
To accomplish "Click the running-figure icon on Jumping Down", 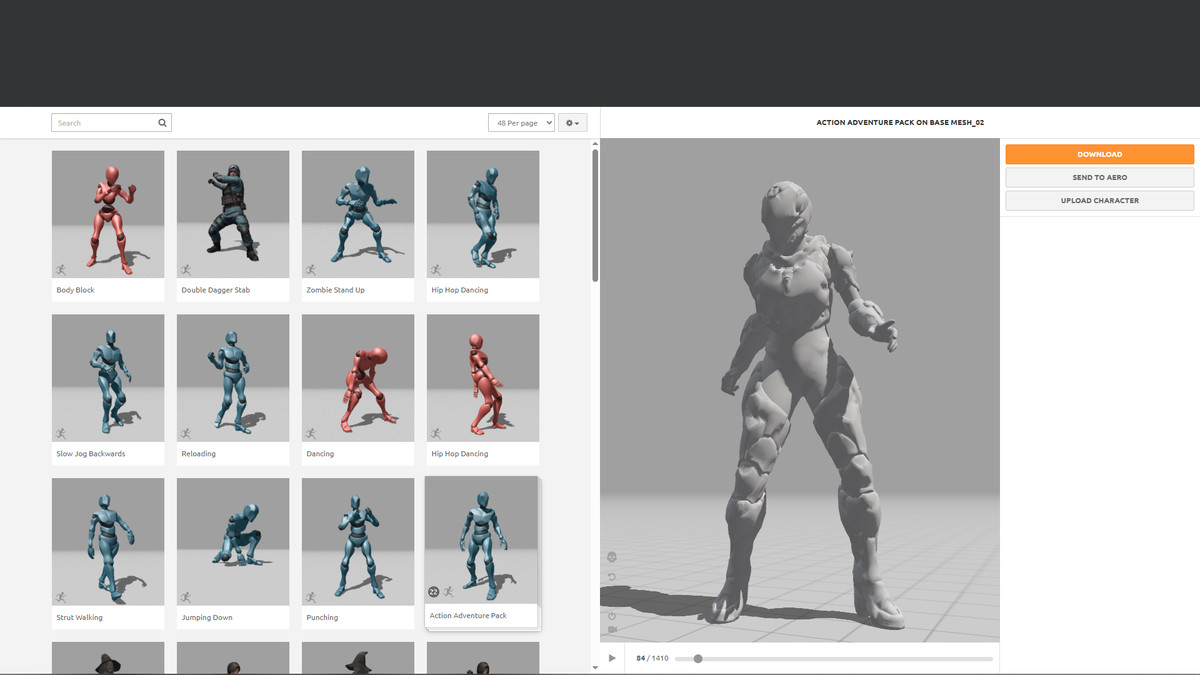I will pos(186,597).
